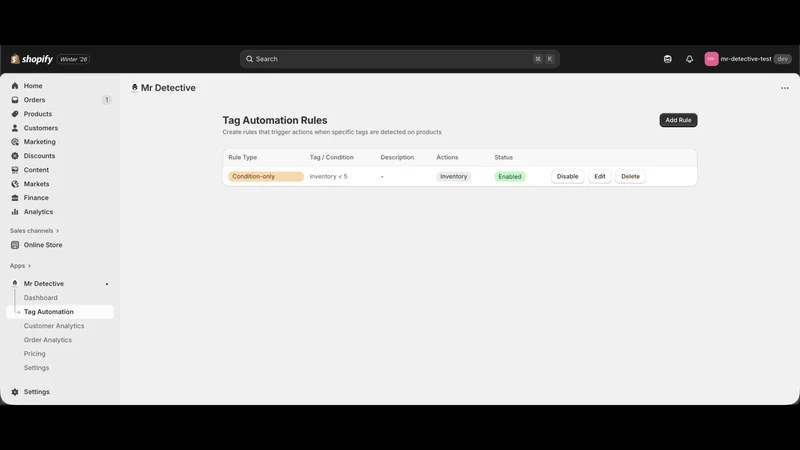This screenshot has width=800, height=450.
Task: Click the dev label badge
Action: (783, 59)
